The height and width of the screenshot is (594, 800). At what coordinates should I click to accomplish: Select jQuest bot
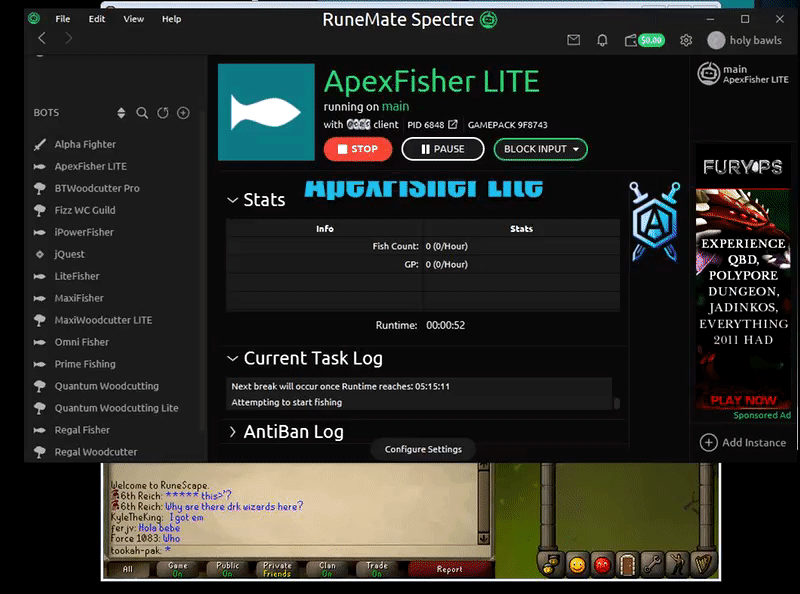69,254
